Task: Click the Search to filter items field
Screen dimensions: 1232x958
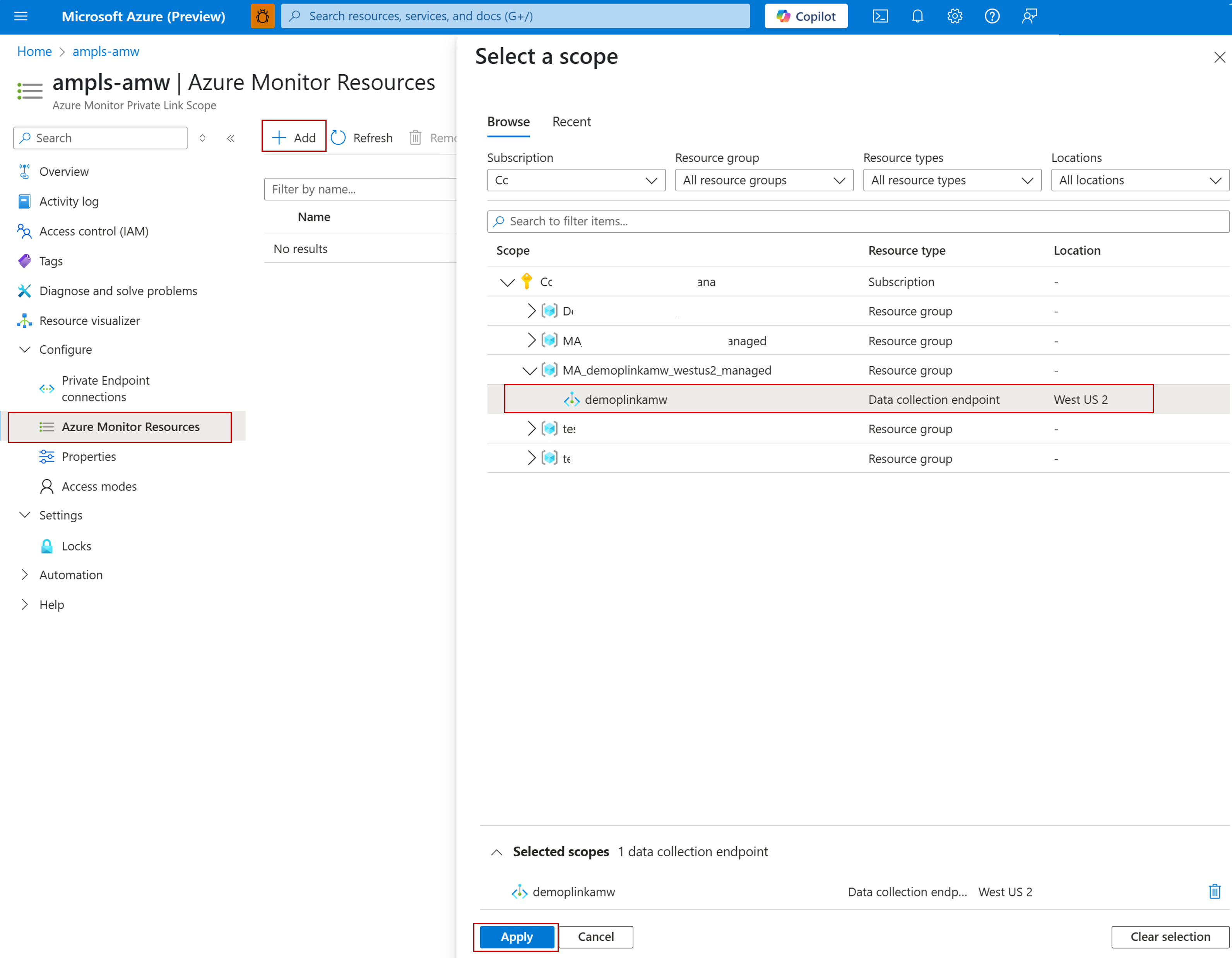Action: click(857, 222)
